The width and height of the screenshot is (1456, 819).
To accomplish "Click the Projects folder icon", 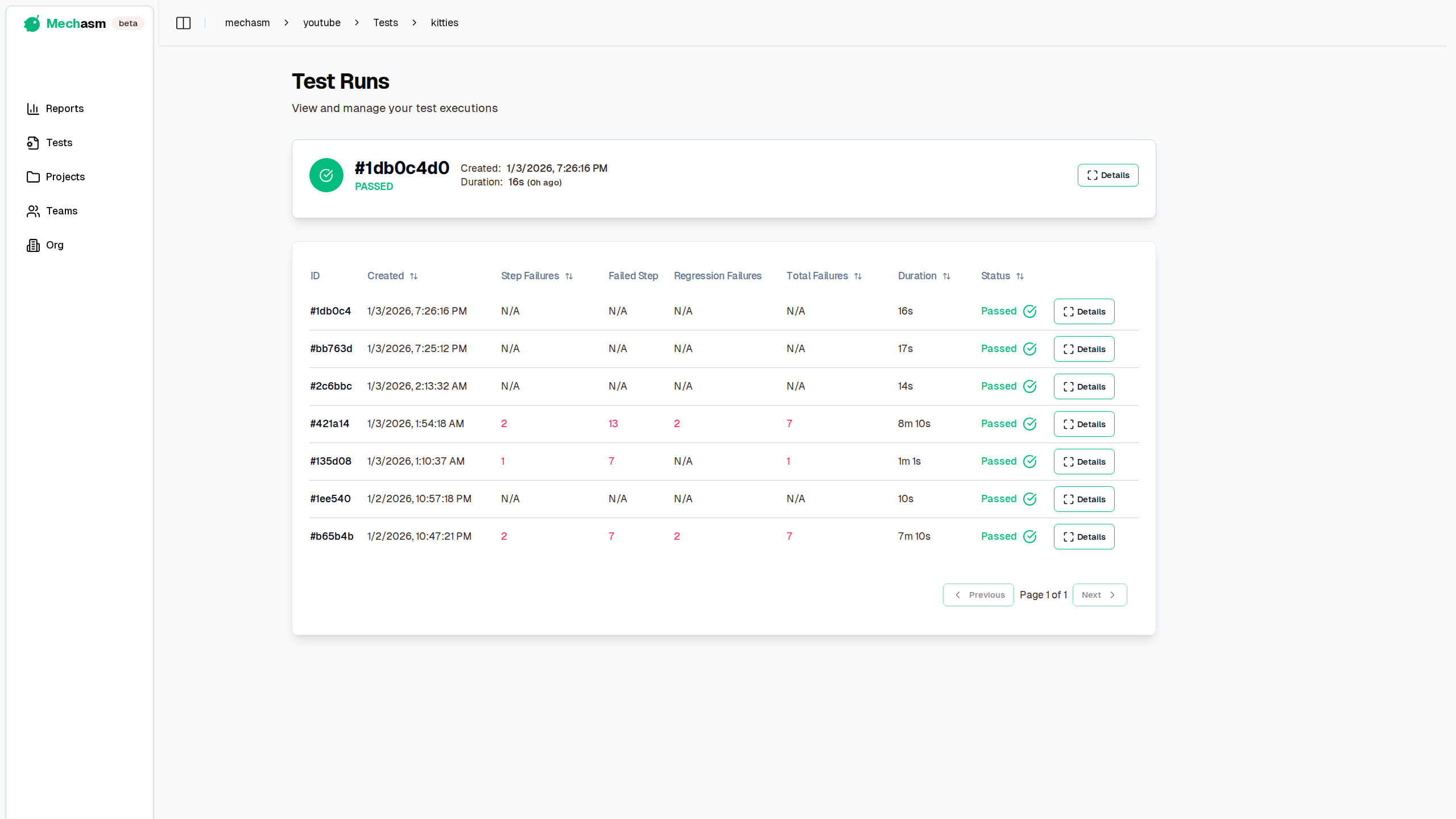I will [x=33, y=177].
